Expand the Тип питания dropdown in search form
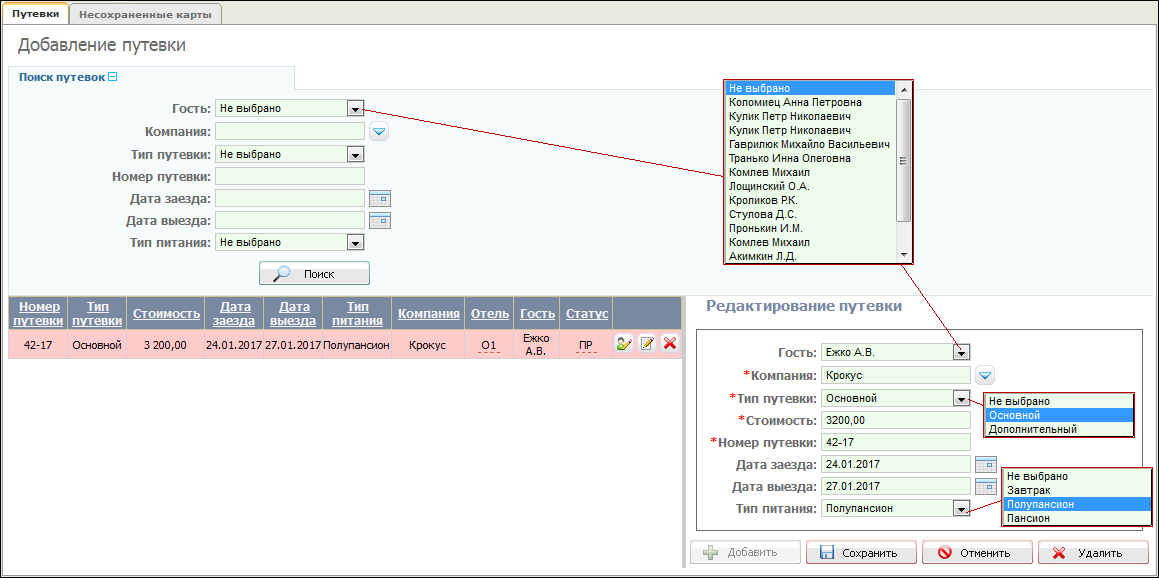Viewport: 1159px width, 578px height. tap(354, 242)
